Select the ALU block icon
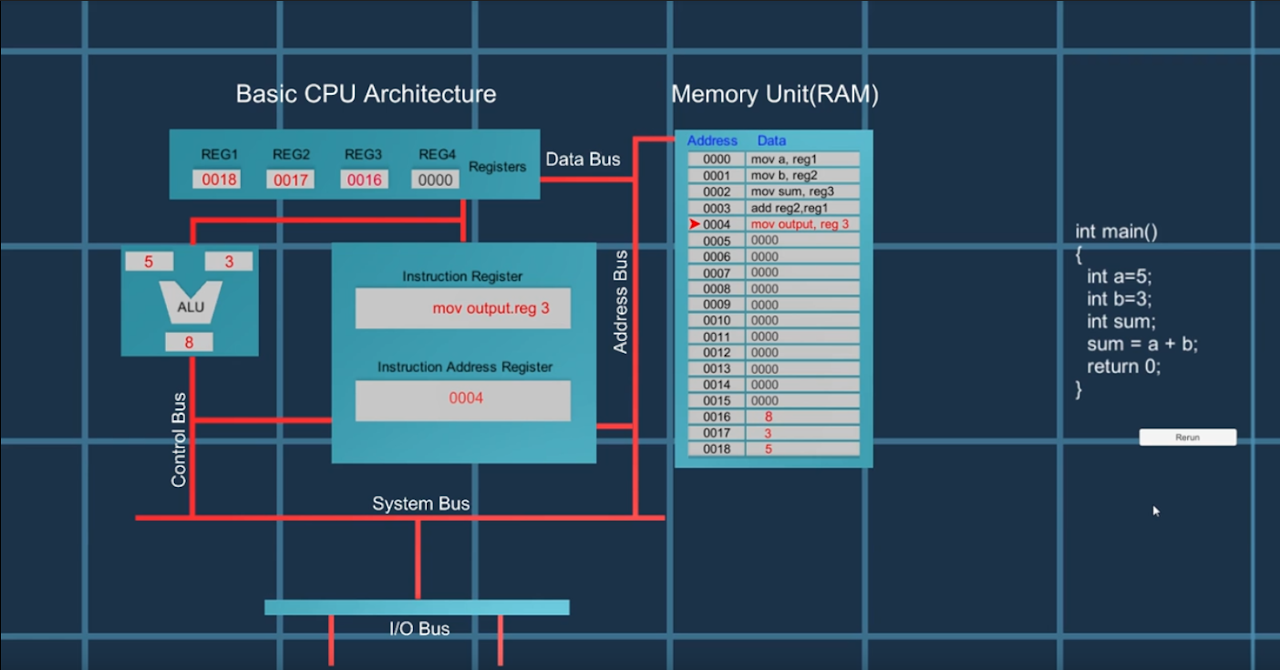This screenshot has width=1280, height=670. (x=191, y=302)
